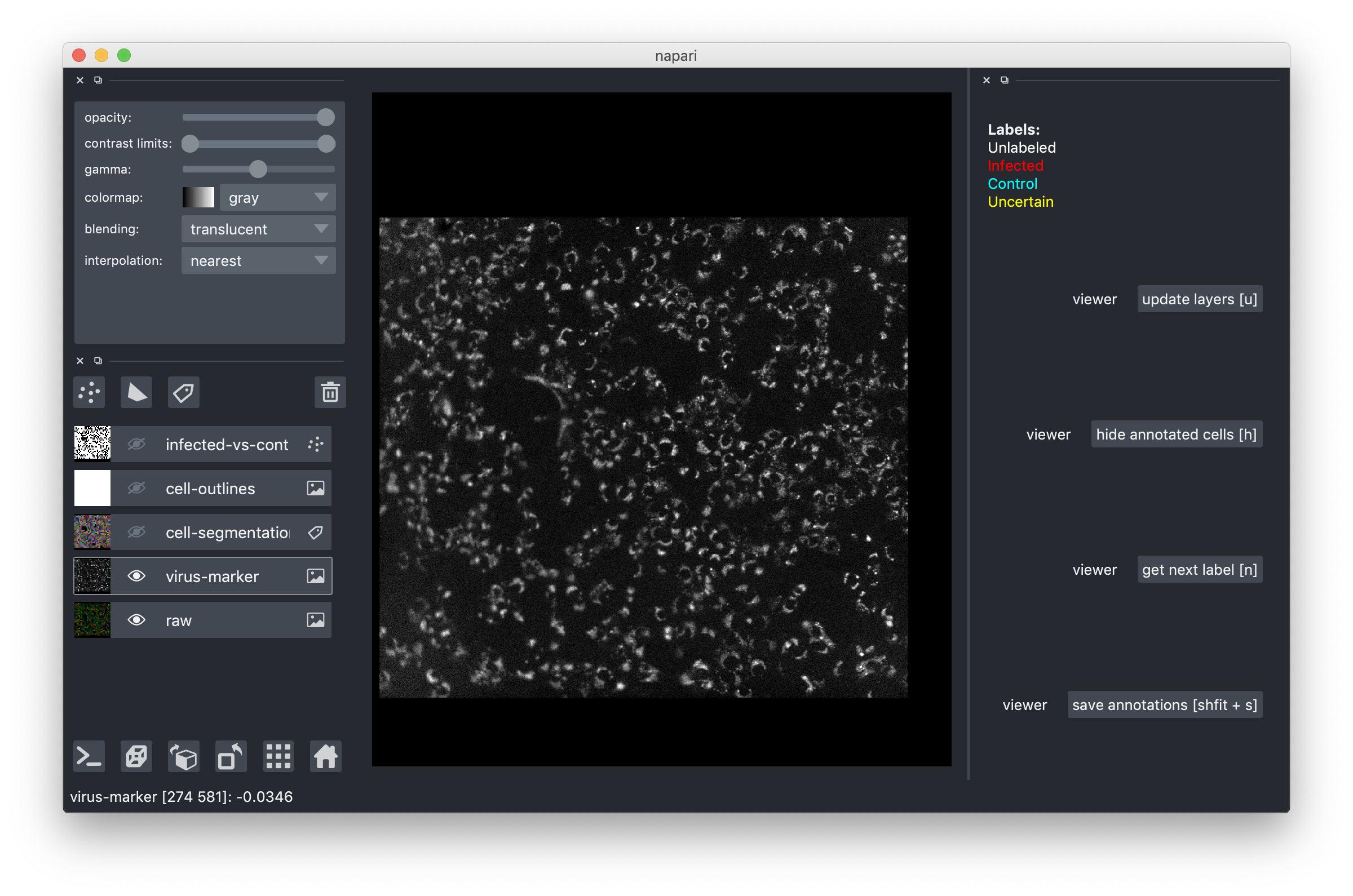Delete selected layer with trash icon

click(x=330, y=393)
